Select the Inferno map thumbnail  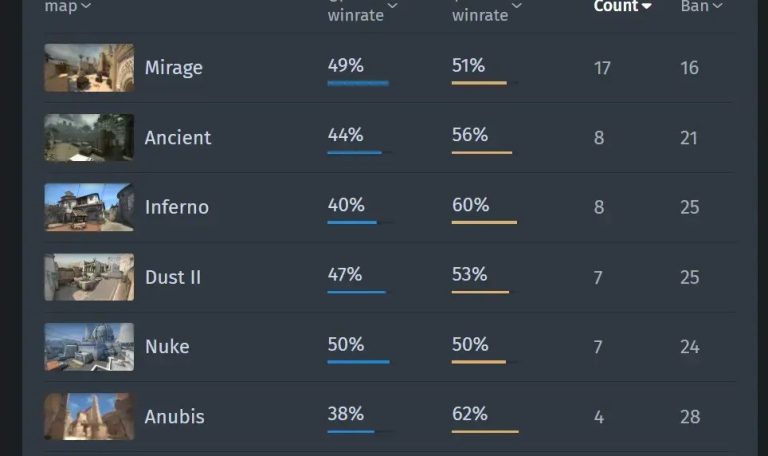click(x=89, y=207)
